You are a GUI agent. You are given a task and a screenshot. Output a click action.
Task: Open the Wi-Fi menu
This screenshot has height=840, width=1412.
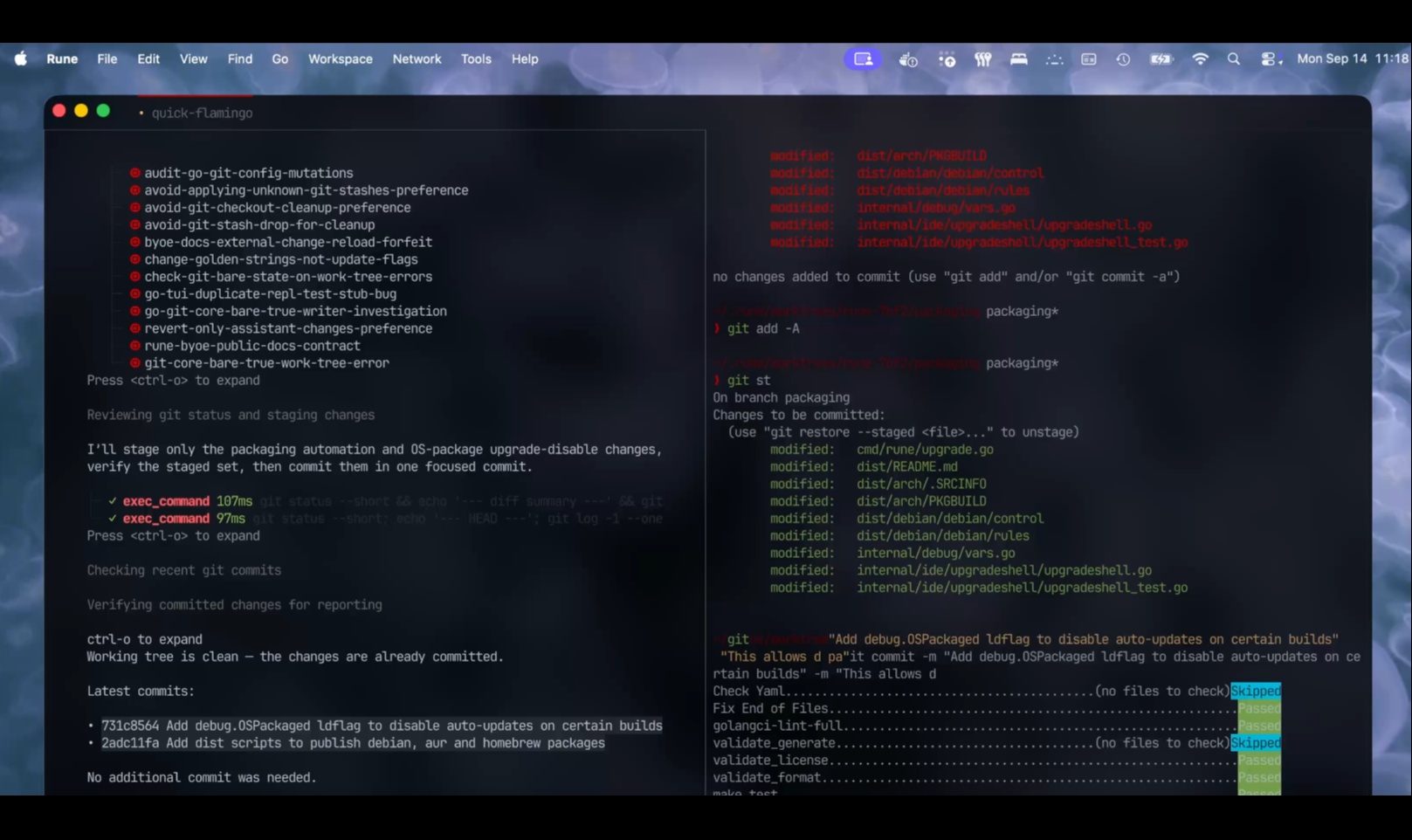click(1200, 59)
